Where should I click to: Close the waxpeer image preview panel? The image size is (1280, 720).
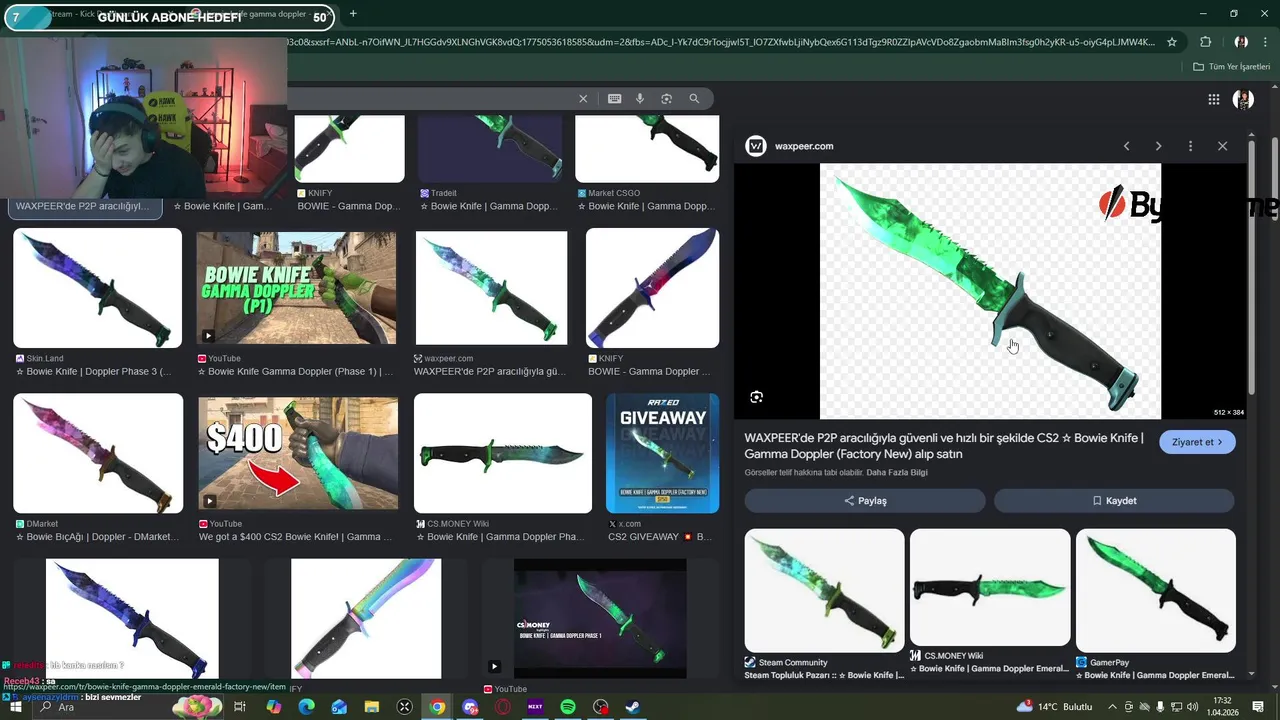pyautogui.click(x=1222, y=146)
